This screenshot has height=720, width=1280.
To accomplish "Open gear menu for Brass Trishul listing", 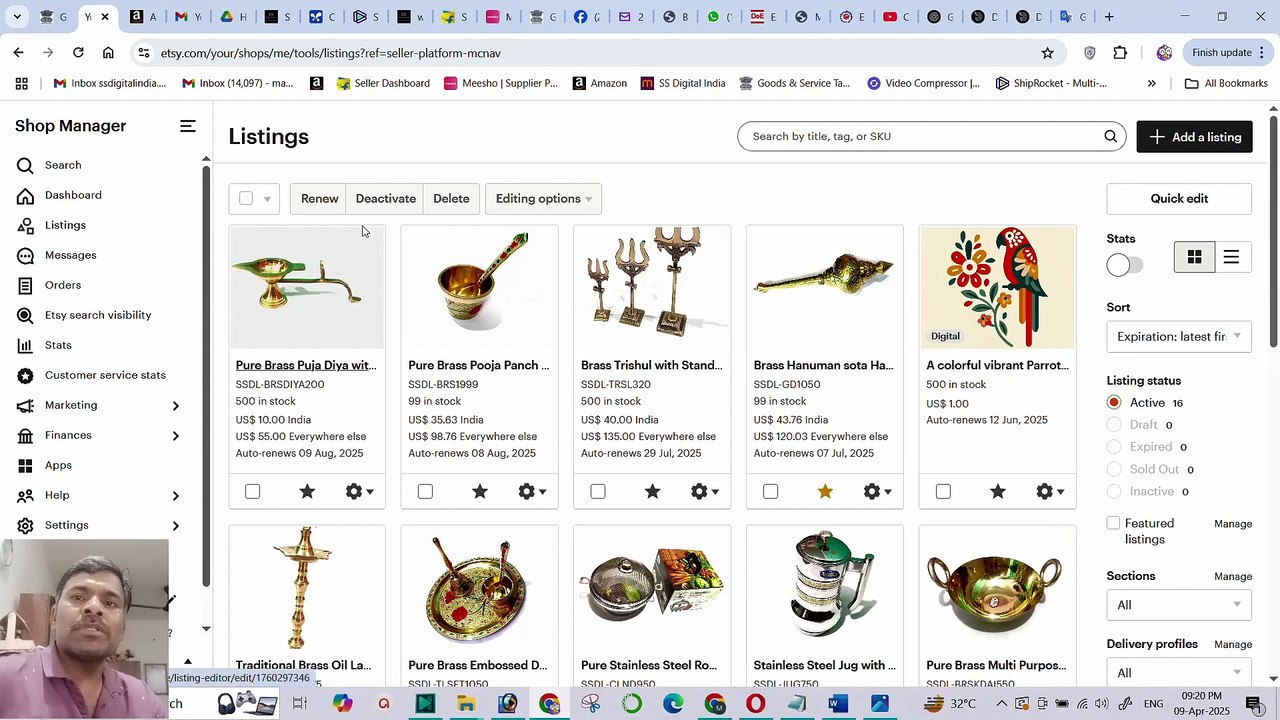I will click(705, 491).
